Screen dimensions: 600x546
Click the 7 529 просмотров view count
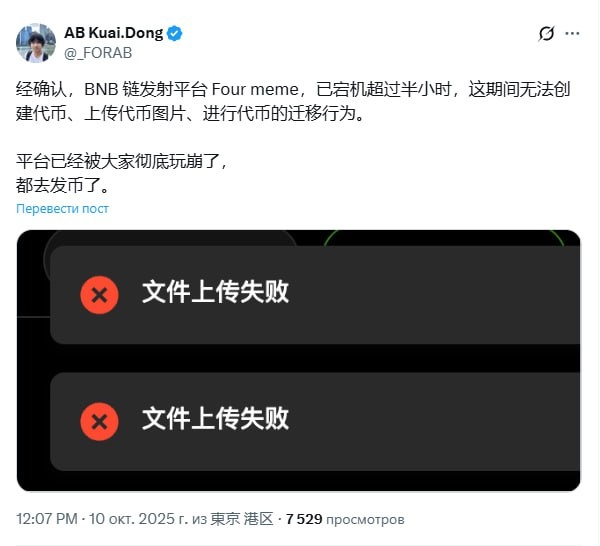[345, 519]
